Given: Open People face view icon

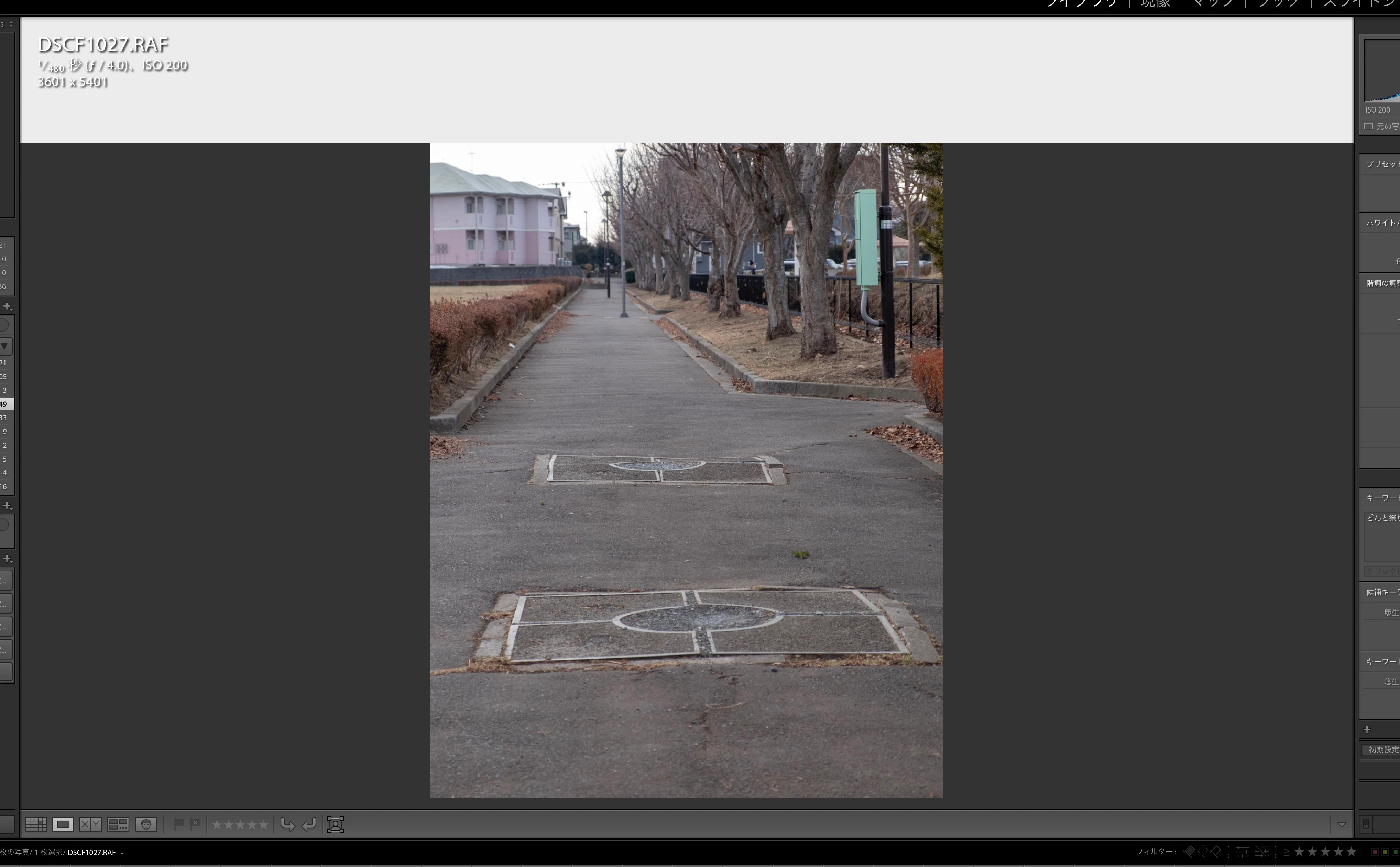Looking at the screenshot, I should (145, 825).
